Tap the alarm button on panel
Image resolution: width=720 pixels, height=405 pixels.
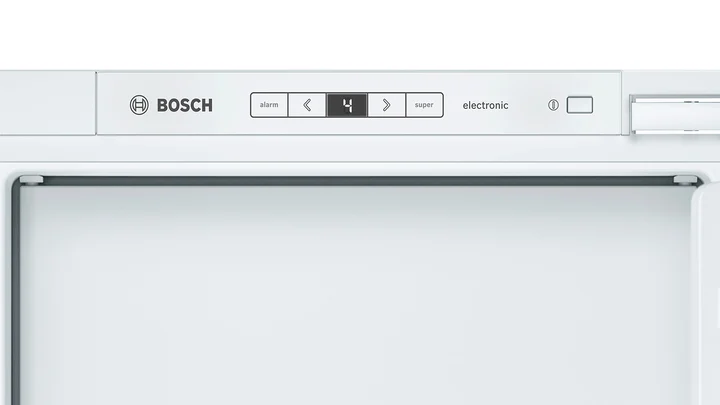point(269,105)
